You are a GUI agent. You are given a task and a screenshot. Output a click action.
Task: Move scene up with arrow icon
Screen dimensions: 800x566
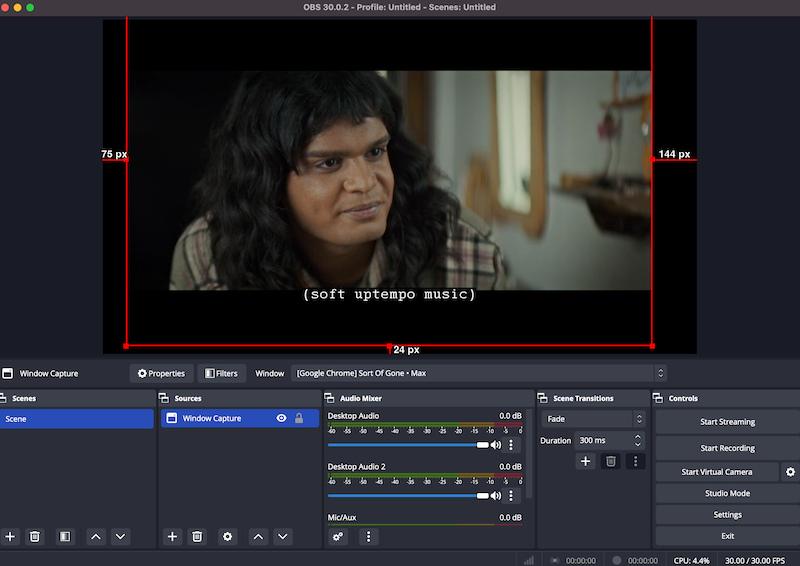pyautogui.click(x=95, y=536)
